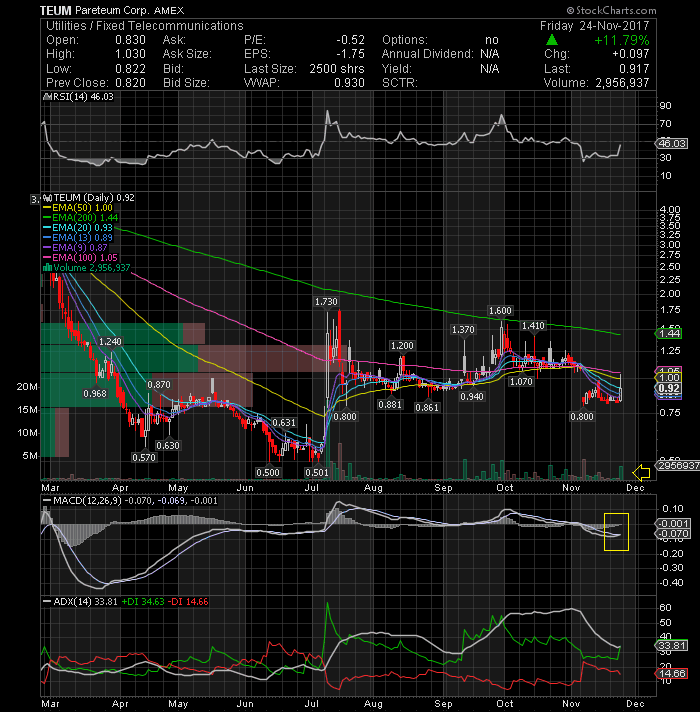Screen dimensions: 700x712
Task: Click the 0.570 April low label
Action: point(144,458)
